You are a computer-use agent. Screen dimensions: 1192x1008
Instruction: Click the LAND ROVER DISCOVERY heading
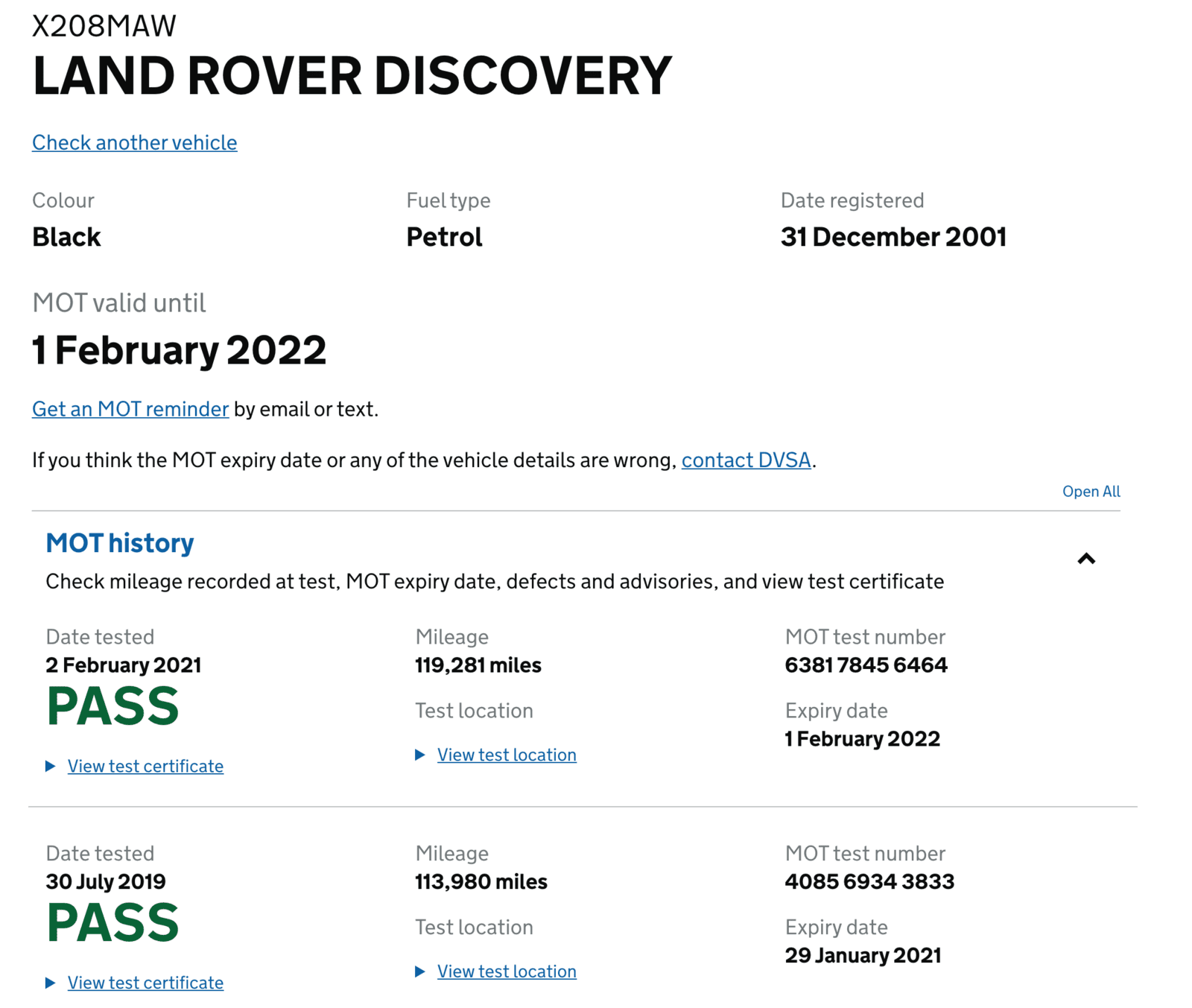pos(352,76)
